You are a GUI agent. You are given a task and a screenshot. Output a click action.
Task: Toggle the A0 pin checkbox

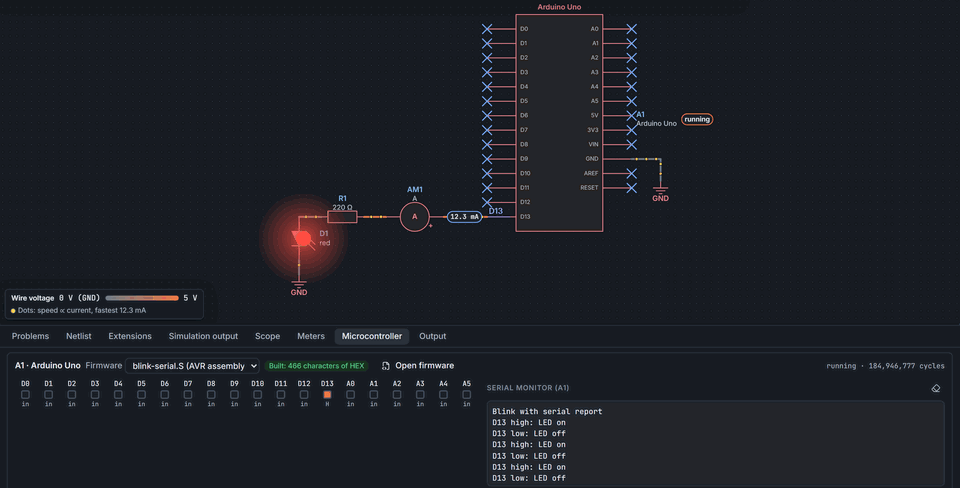[350, 395]
